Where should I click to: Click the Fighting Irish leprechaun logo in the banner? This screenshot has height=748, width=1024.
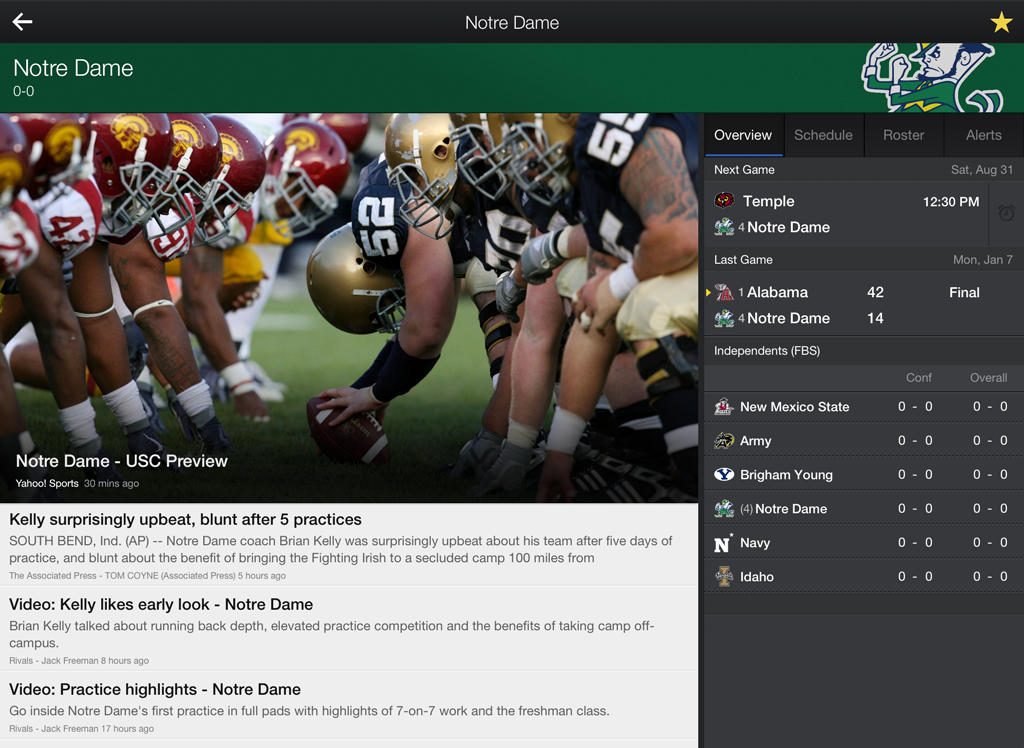[932, 78]
